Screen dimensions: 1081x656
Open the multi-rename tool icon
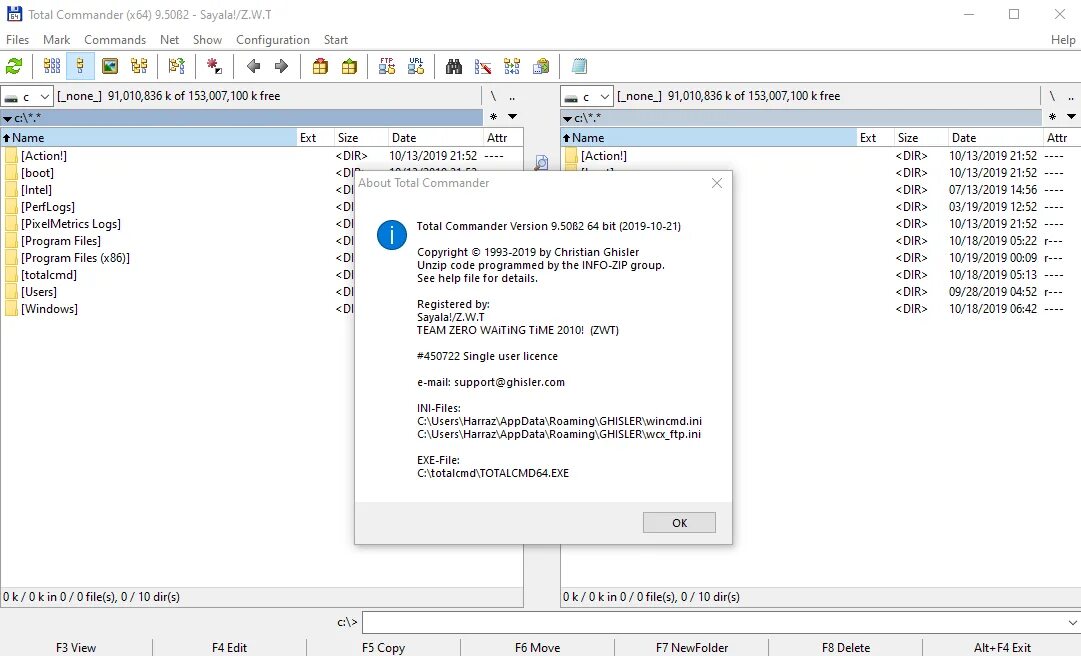[x=483, y=66]
